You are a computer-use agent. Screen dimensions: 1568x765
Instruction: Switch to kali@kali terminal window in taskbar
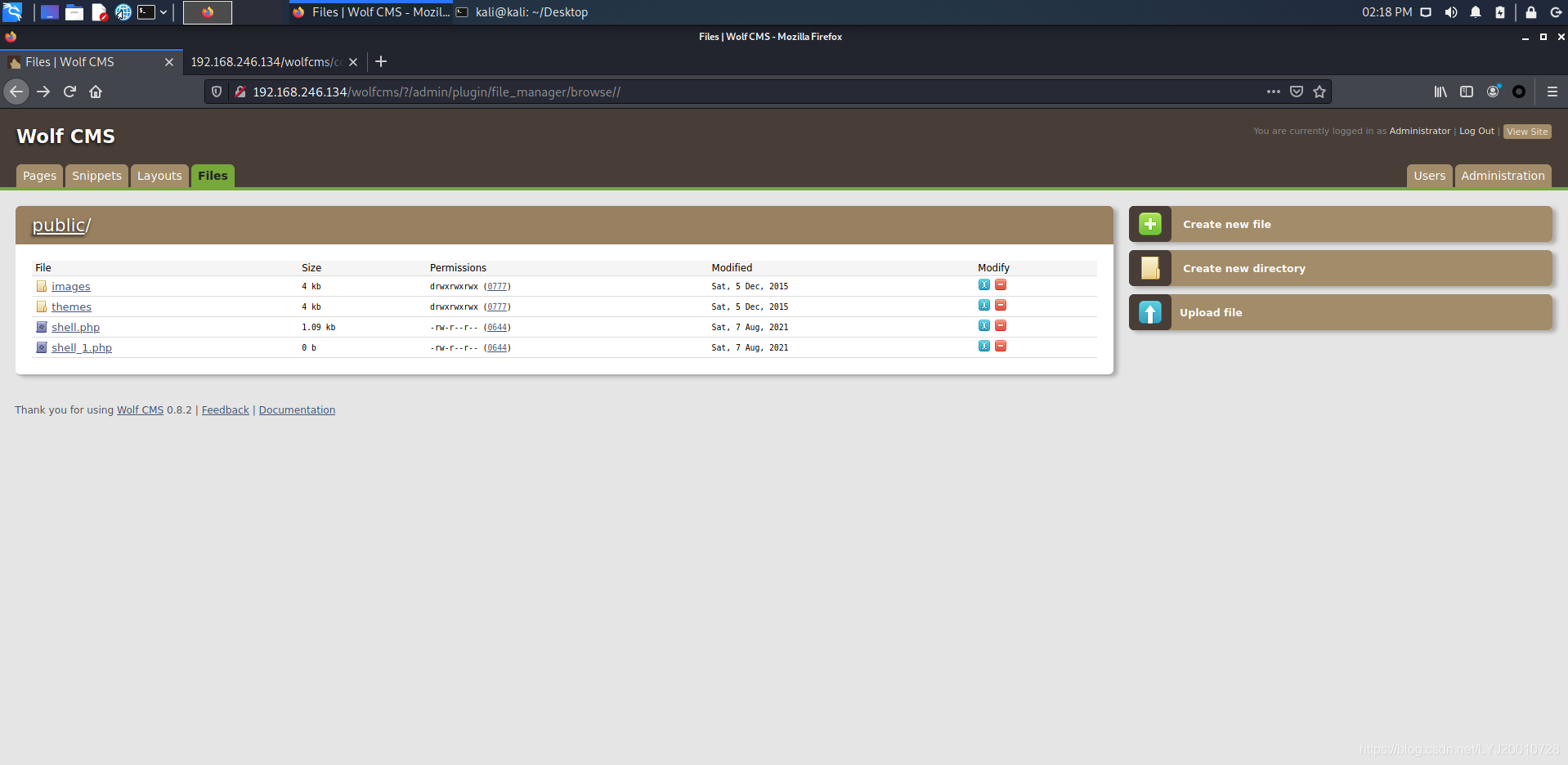(522, 12)
